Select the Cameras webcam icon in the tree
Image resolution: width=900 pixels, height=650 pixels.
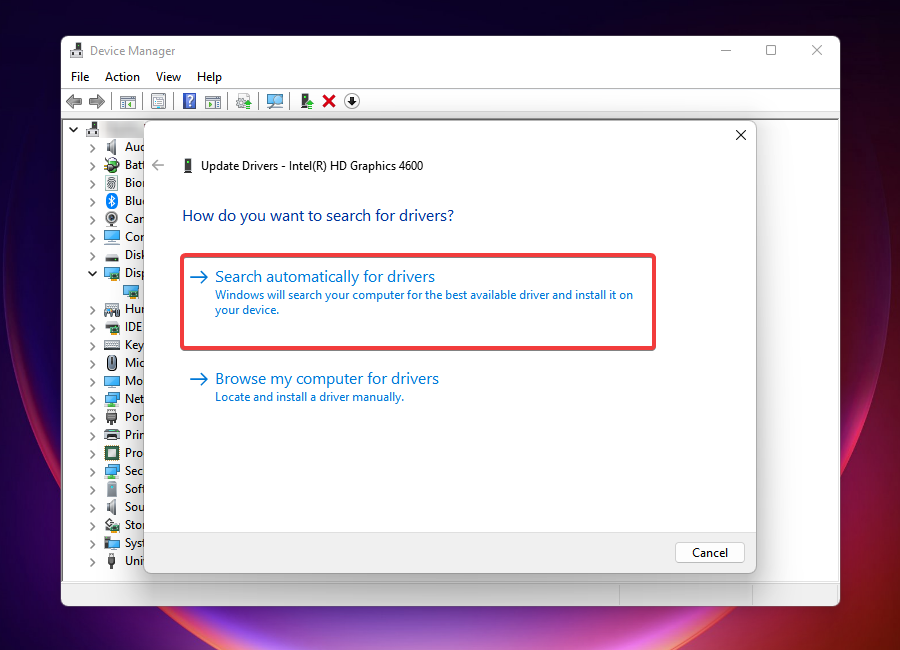tap(111, 219)
